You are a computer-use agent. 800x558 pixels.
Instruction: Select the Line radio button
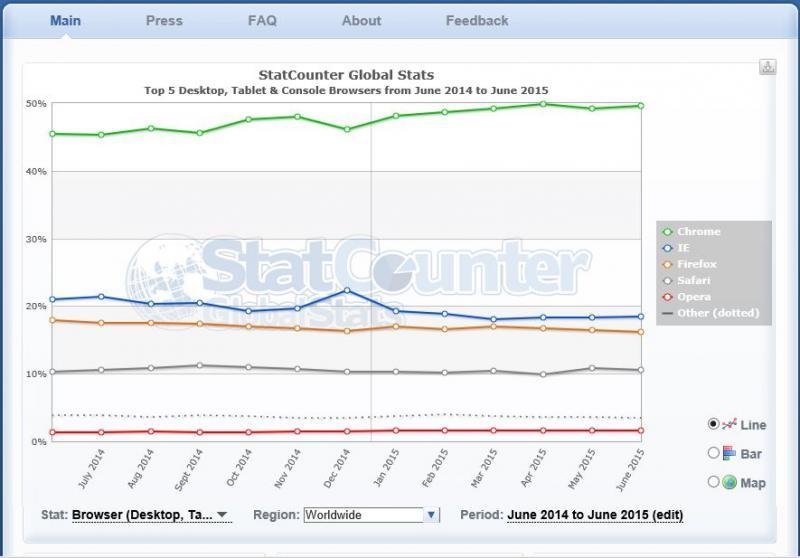(x=713, y=424)
